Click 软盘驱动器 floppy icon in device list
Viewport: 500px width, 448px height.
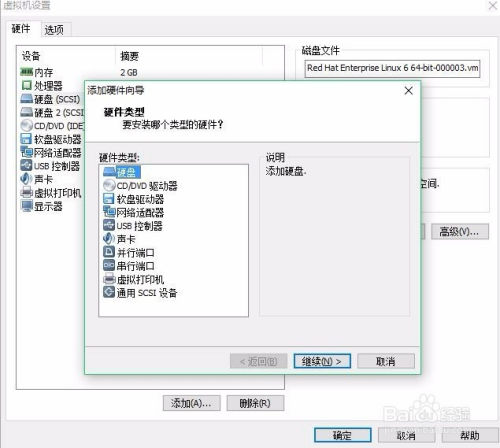point(27,139)
